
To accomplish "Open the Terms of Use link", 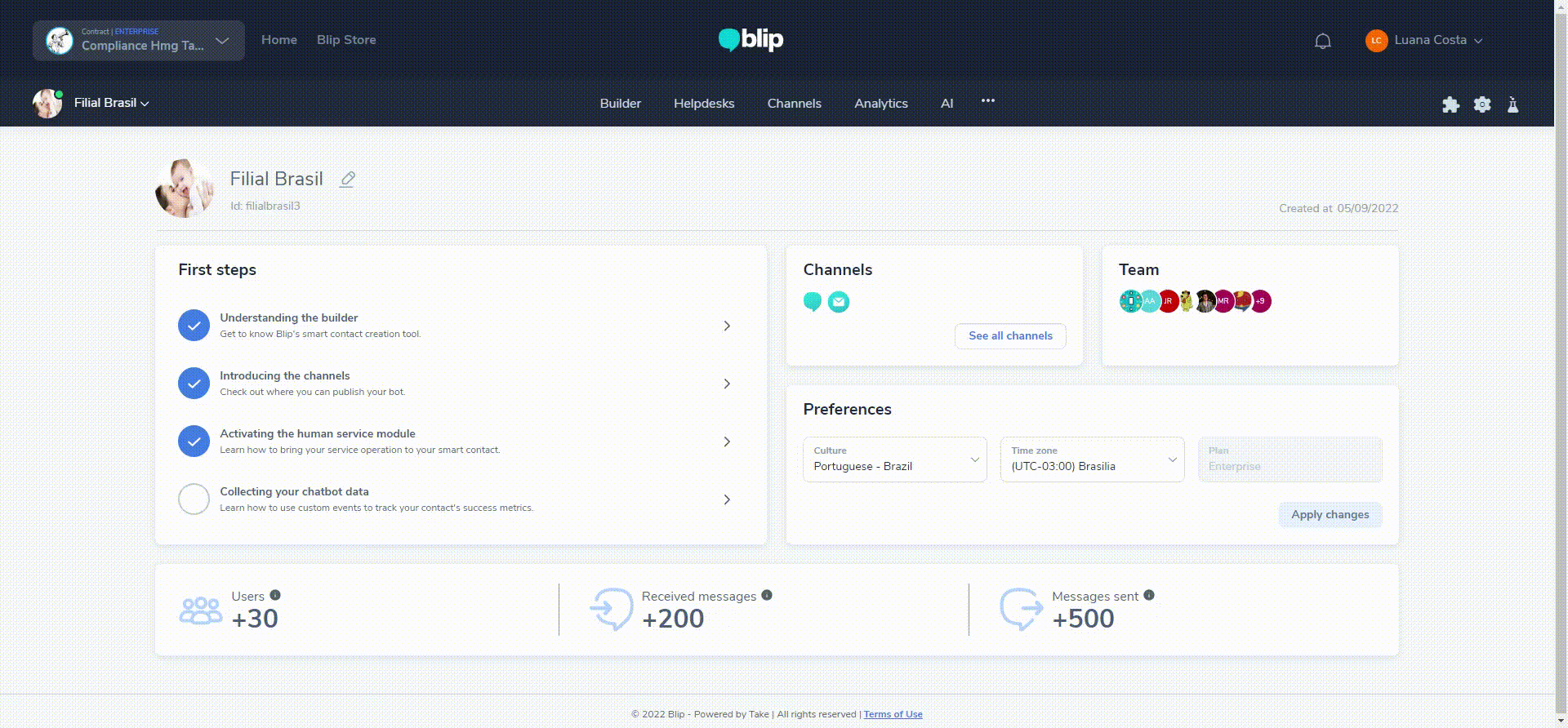I will [893, 714].
